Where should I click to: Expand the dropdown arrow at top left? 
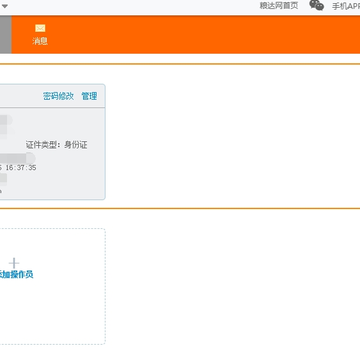(5, 6)
